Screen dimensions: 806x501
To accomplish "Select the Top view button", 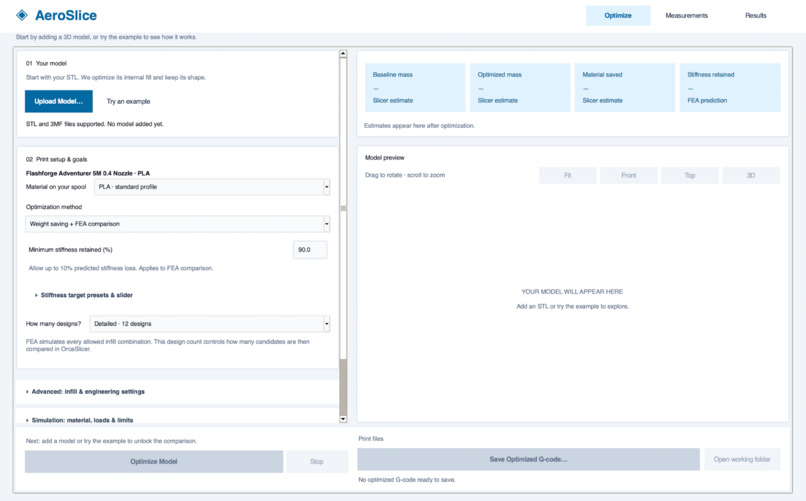I will pyautogui.click(x=690, y=175).
